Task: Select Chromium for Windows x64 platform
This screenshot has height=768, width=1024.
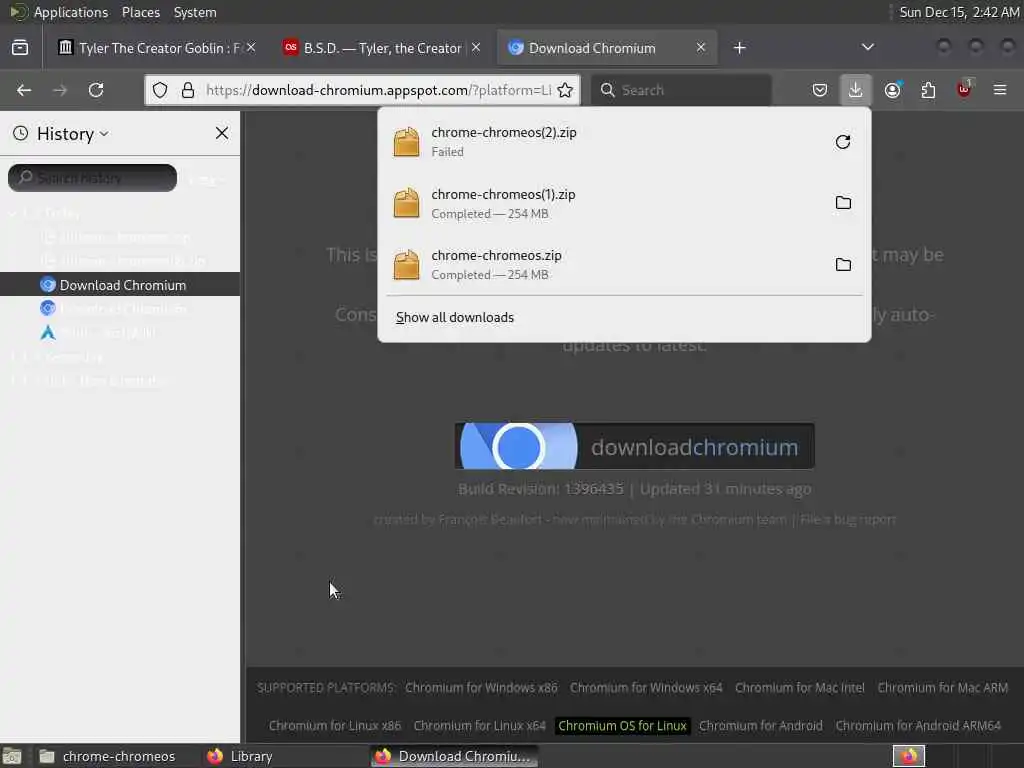Action: coord(646,688)
